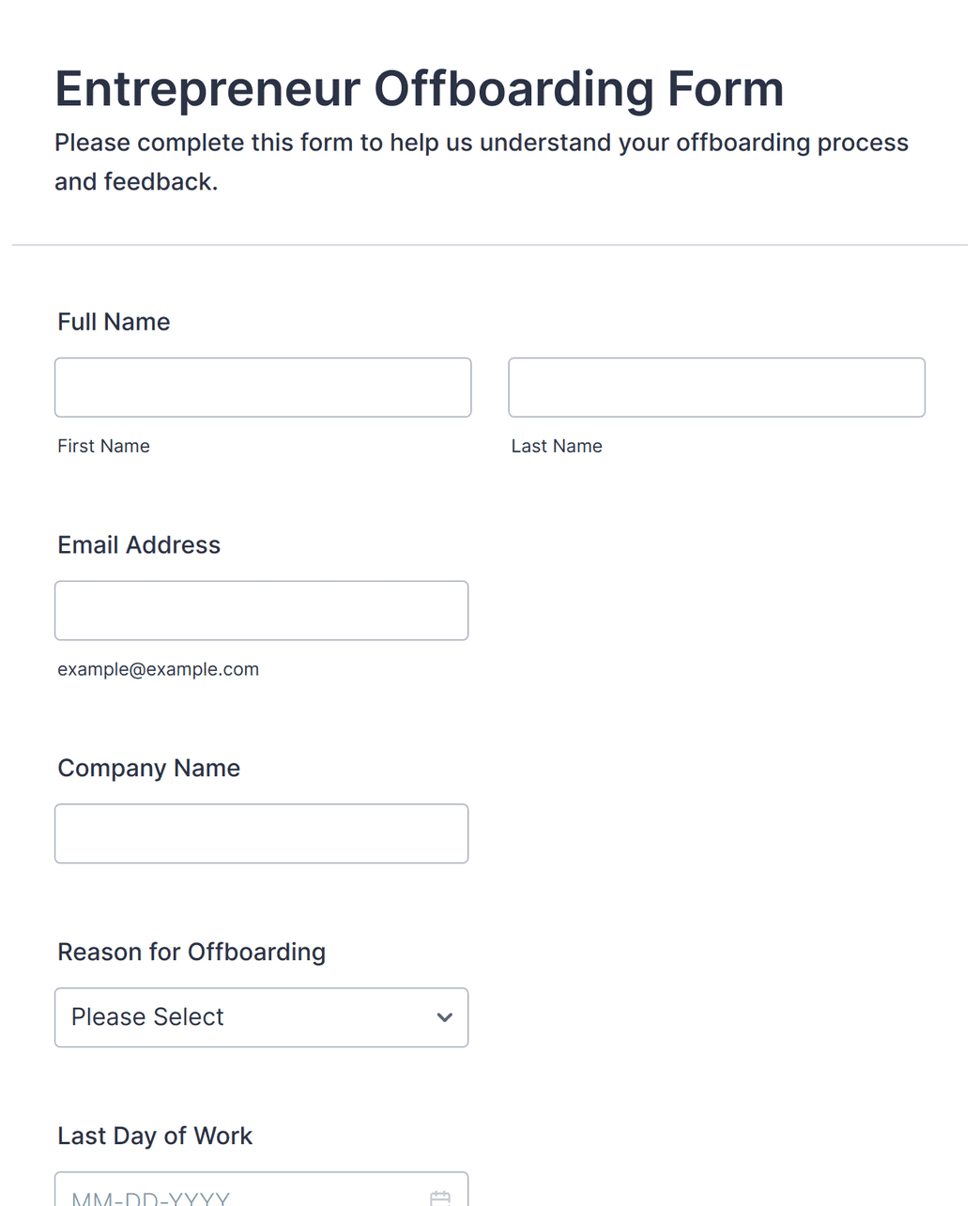Click into the Email Address field
This screenshot has height=1206, width=980.
(x=261, y=610)
